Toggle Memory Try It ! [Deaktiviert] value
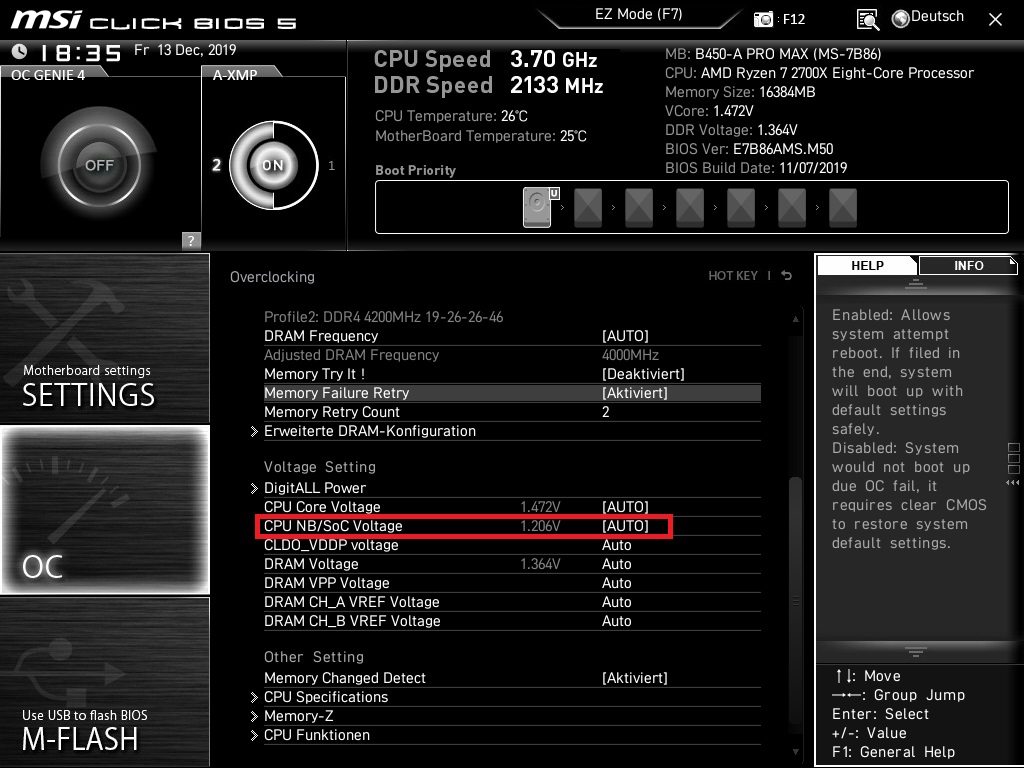 click(643, 374)
